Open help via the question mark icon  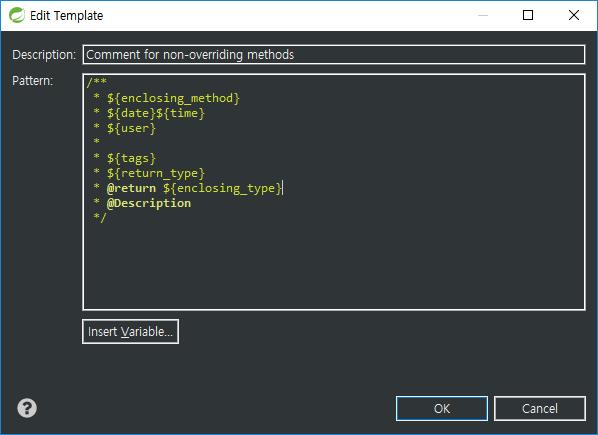[x=27, y=408]
